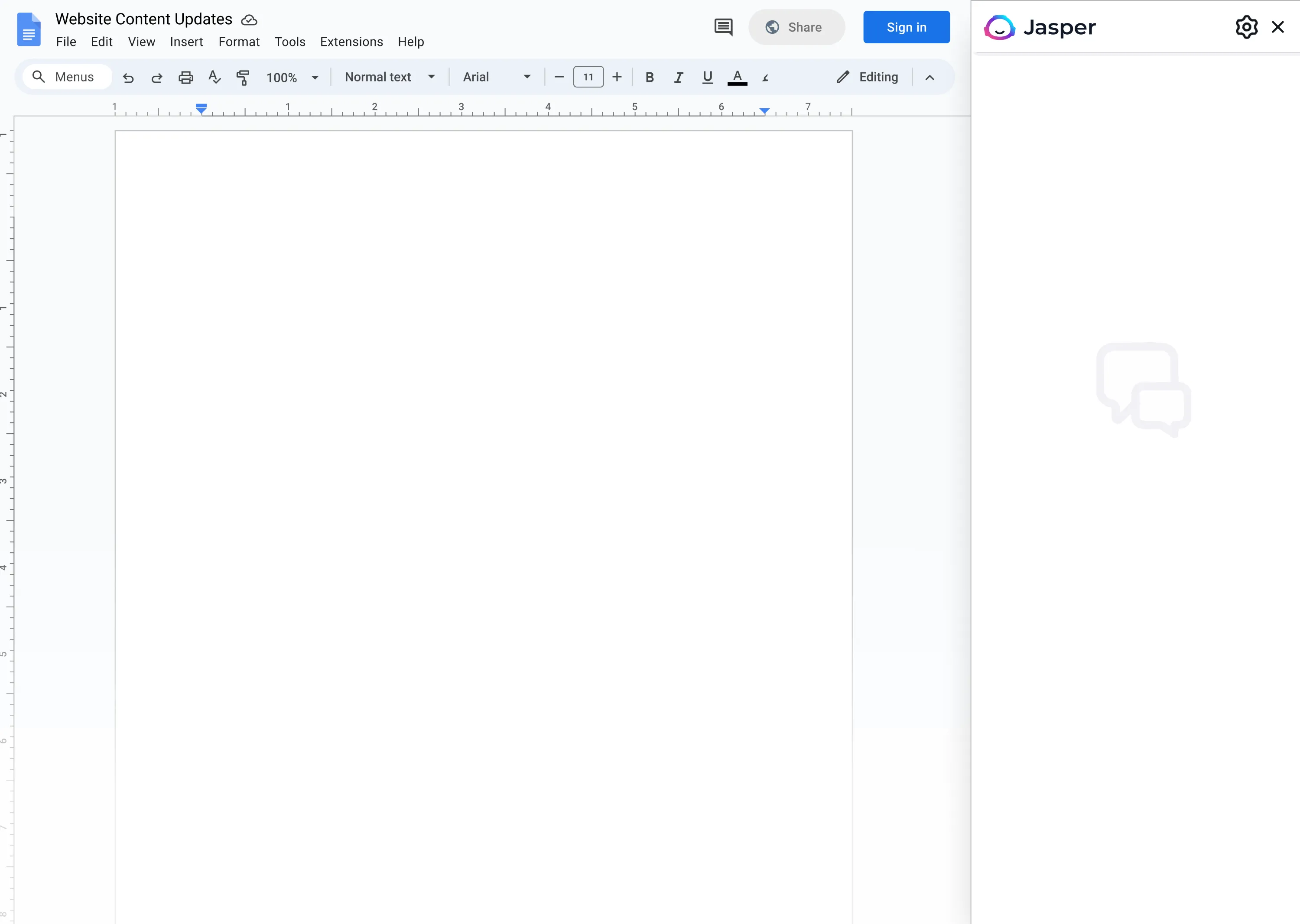Toggle underline formatting
Image resolution: width=1300 pixels, height=924 pixels.
pos(708,78)
